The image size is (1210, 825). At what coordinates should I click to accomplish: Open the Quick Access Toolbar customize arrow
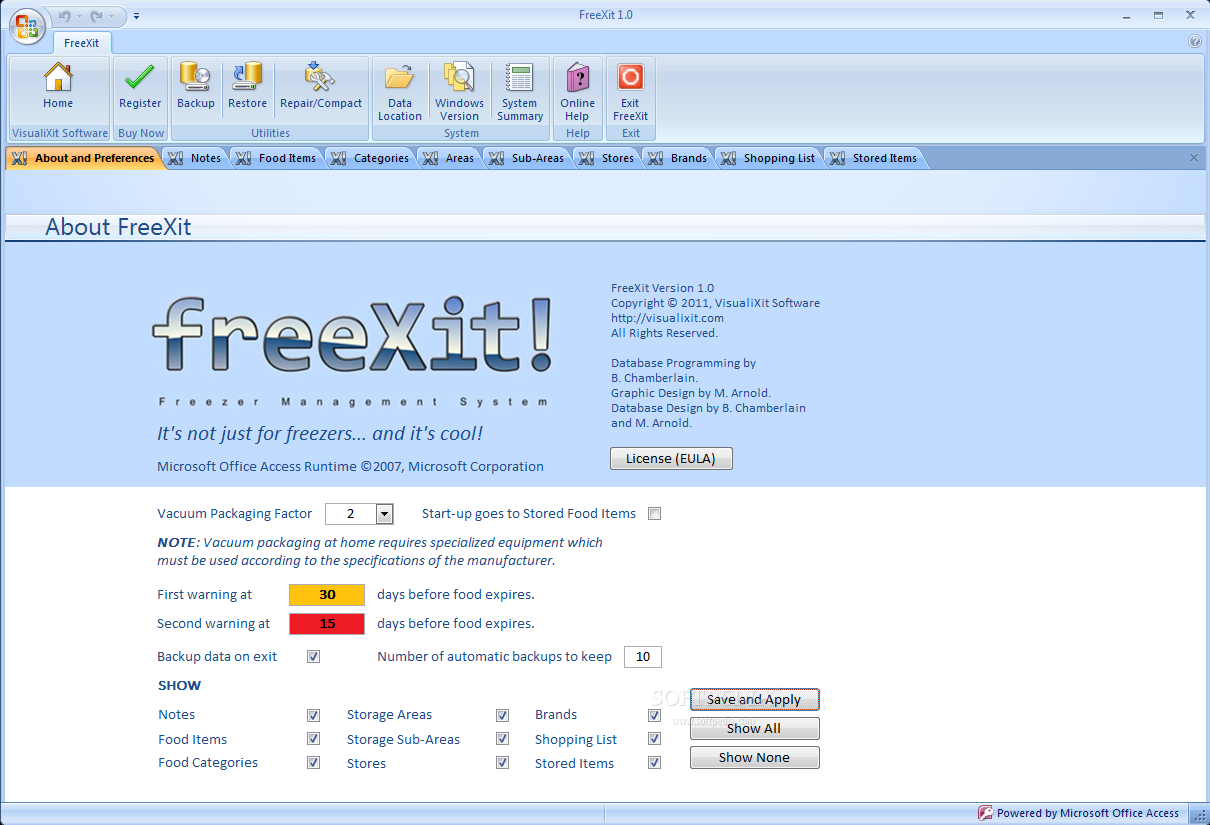[x=137, y=16]
